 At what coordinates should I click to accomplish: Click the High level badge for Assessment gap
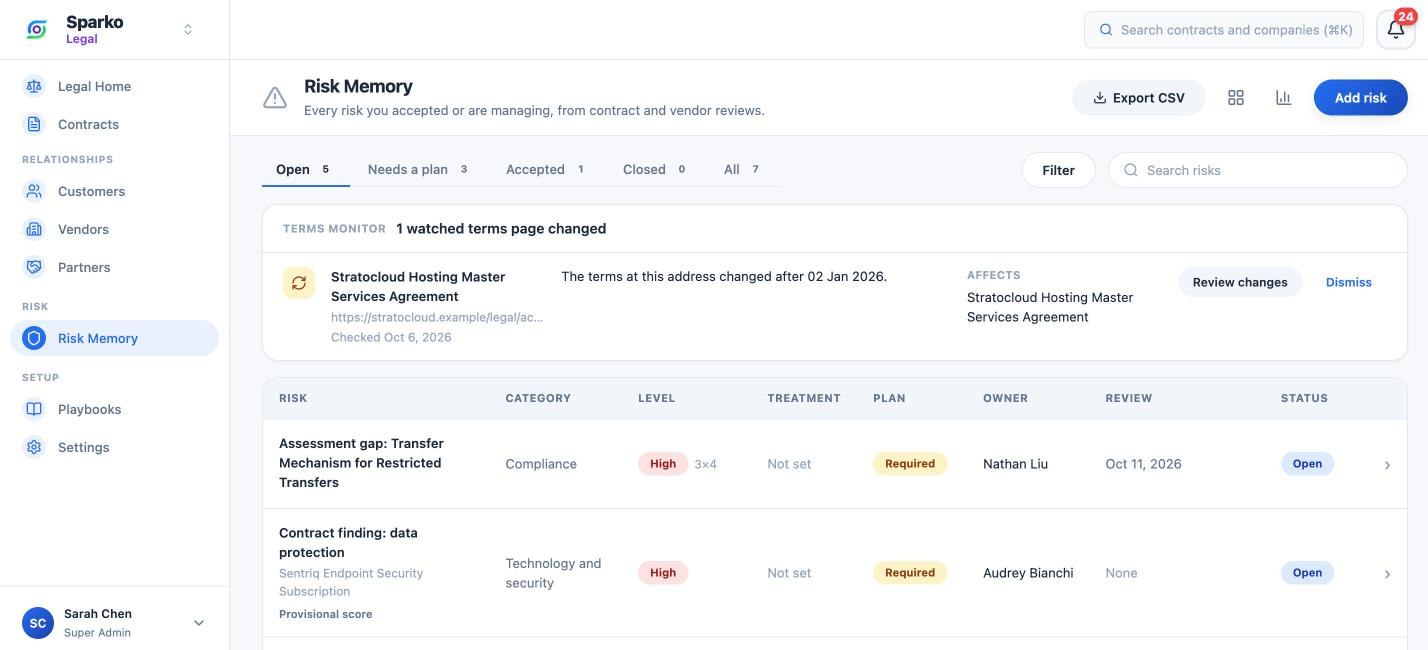coord(663,464)
